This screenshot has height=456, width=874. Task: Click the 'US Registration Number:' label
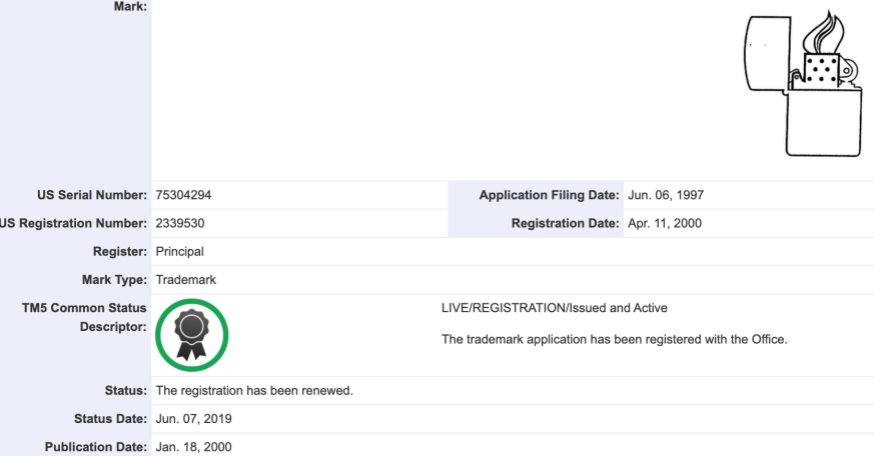point(74,224)
